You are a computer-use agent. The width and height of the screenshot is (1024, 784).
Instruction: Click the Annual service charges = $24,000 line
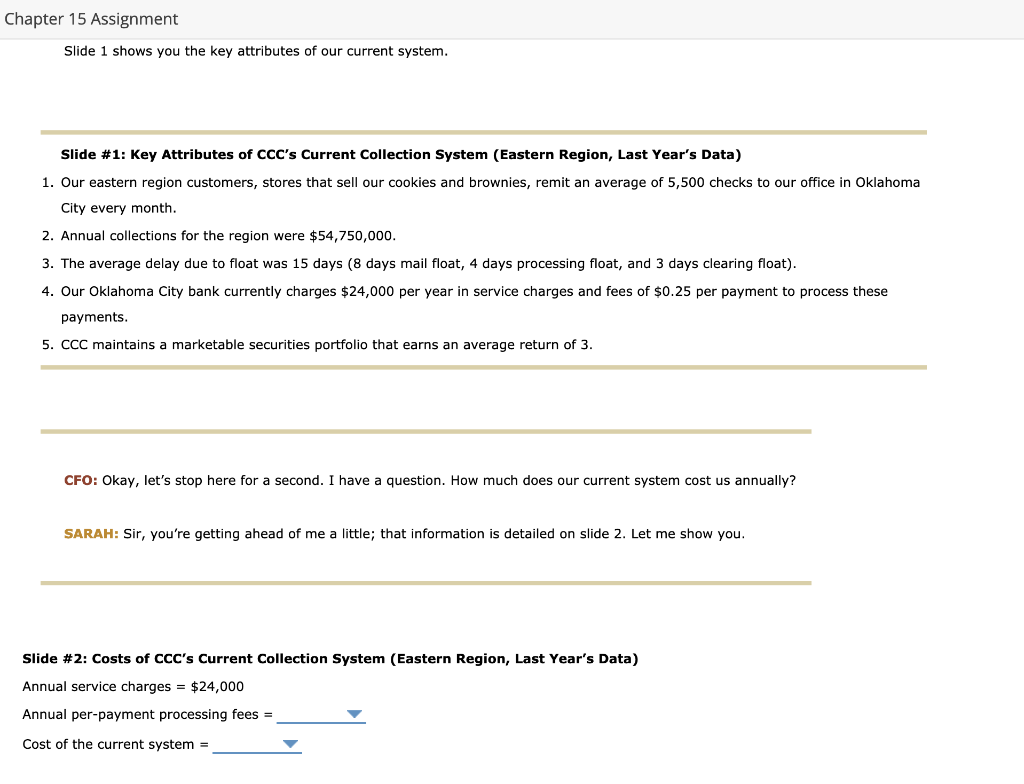[x=133, y=687]
